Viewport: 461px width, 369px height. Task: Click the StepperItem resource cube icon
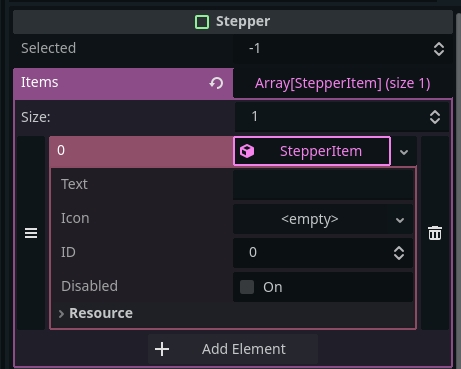247,151
